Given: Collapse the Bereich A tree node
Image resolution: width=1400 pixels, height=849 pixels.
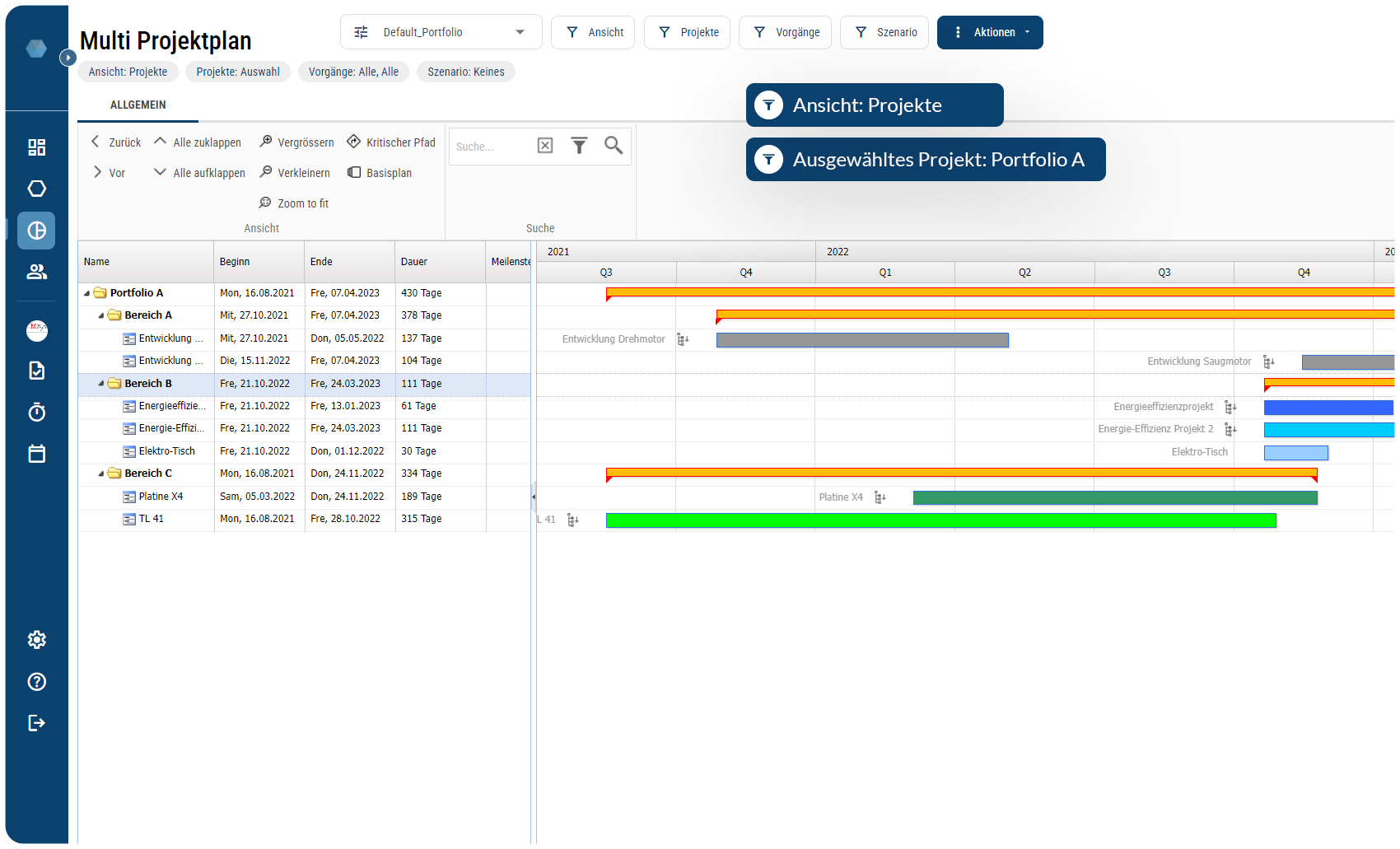Looking at the screenshot, I should click(x=101, y=315).
